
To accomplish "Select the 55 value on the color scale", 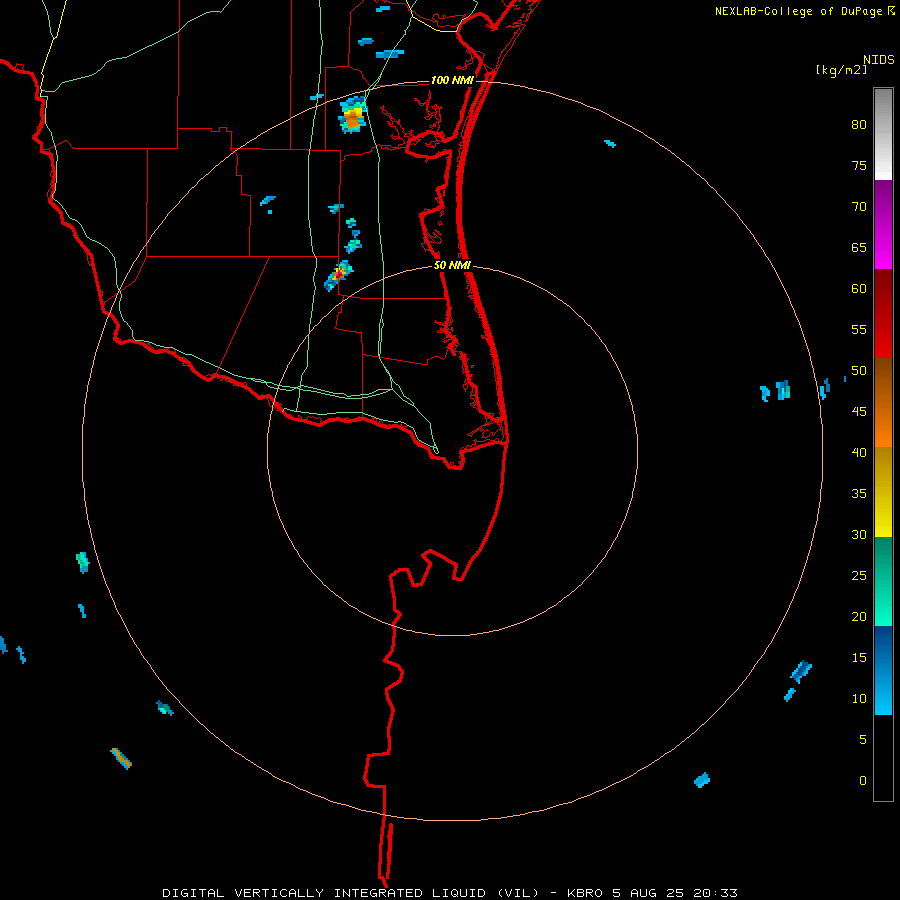I will tap(859, 329).
